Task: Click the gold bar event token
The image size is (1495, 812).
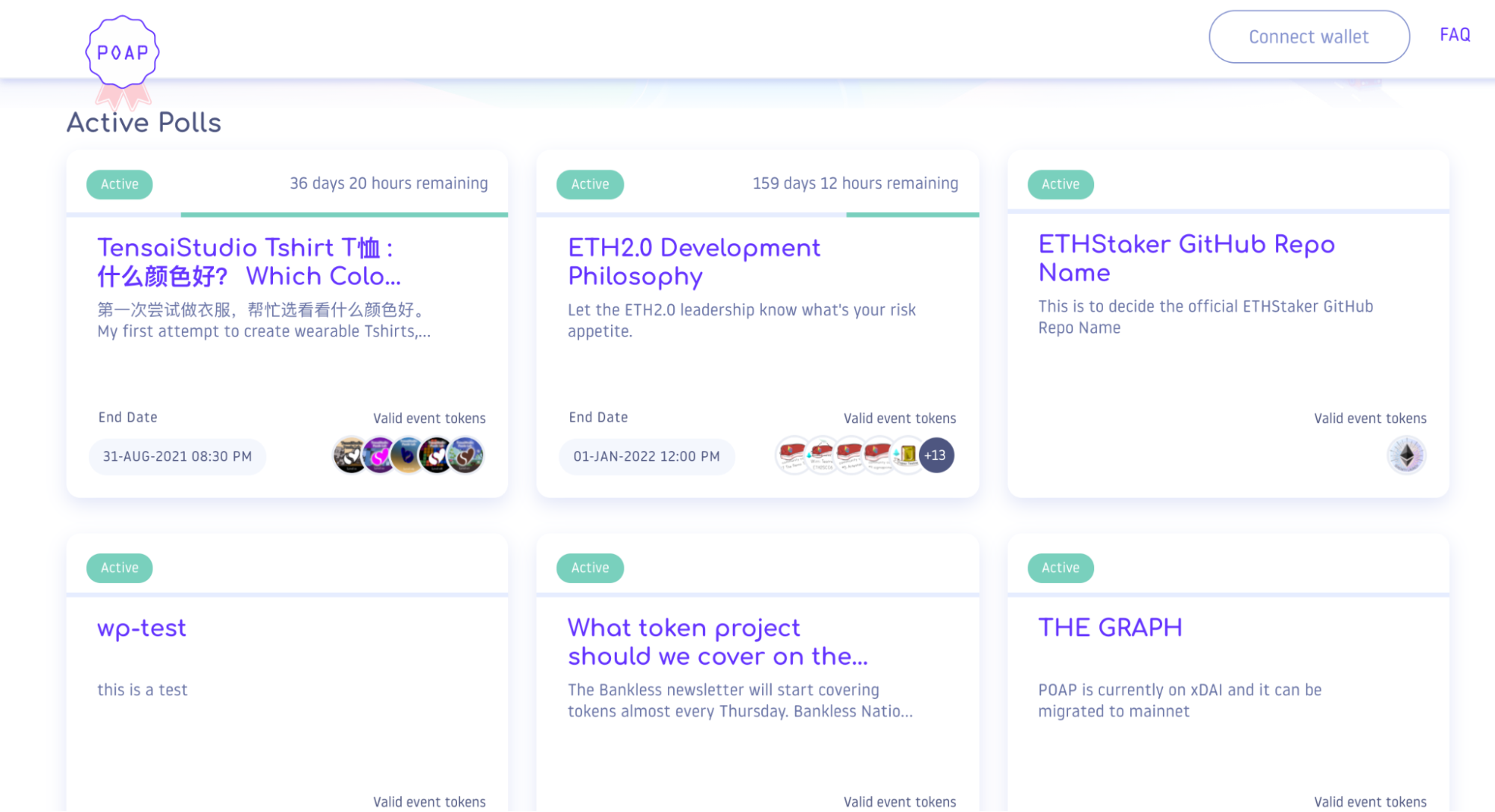Action: click(907, 455)
